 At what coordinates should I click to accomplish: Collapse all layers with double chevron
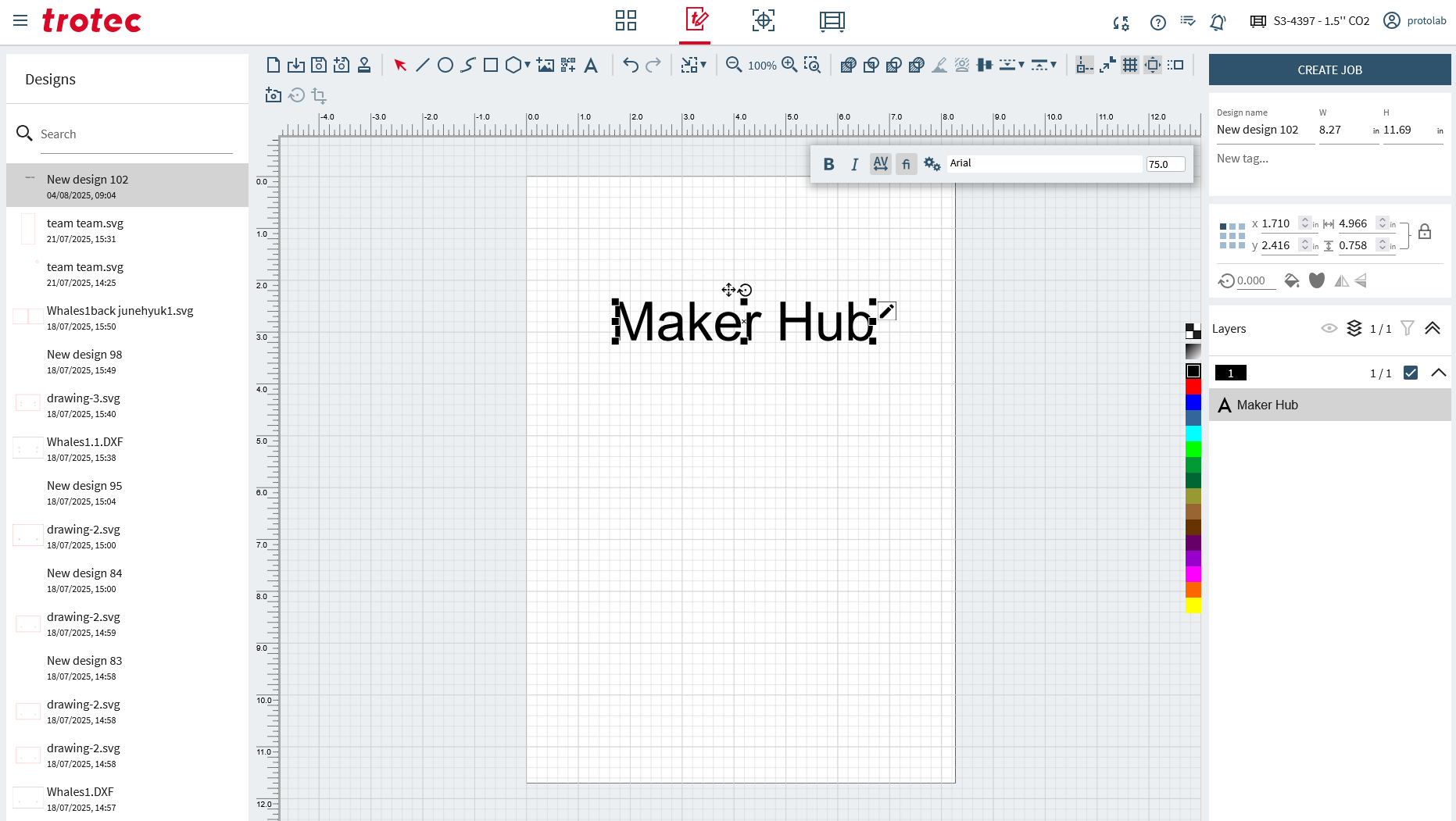(1433, 329)
